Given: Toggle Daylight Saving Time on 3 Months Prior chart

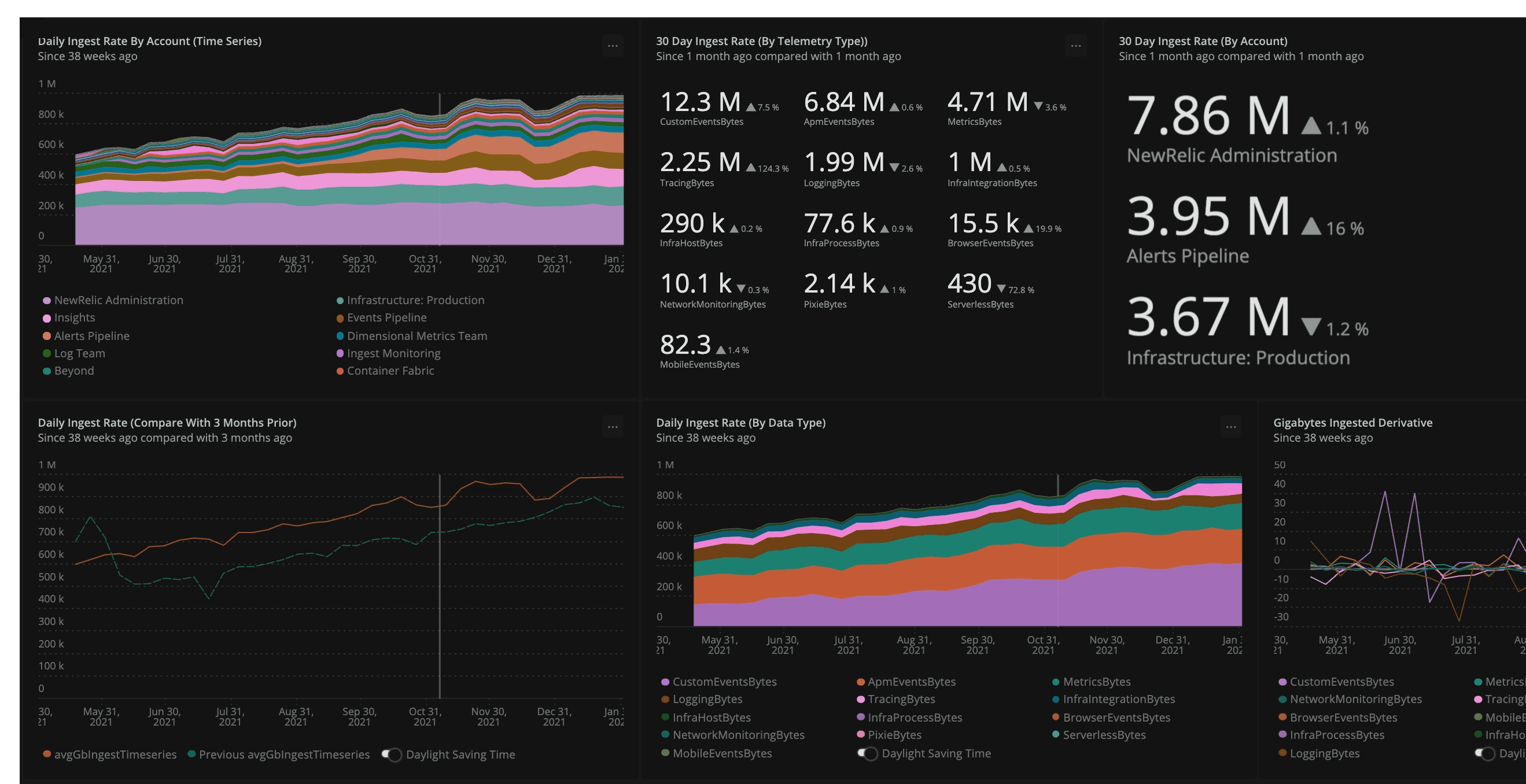Looking at the screenshot, I should pyautogui.click(x=392, y=755).
